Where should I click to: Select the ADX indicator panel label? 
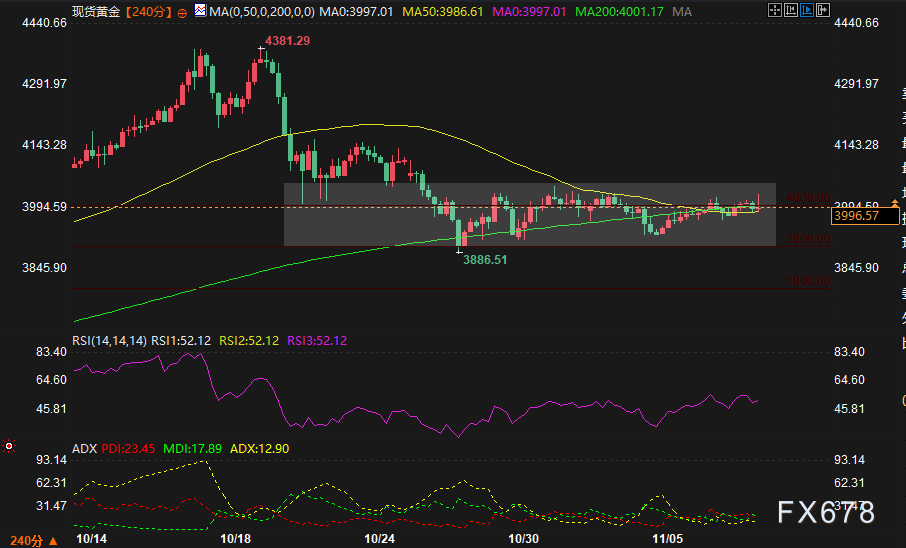pos(84,449)
